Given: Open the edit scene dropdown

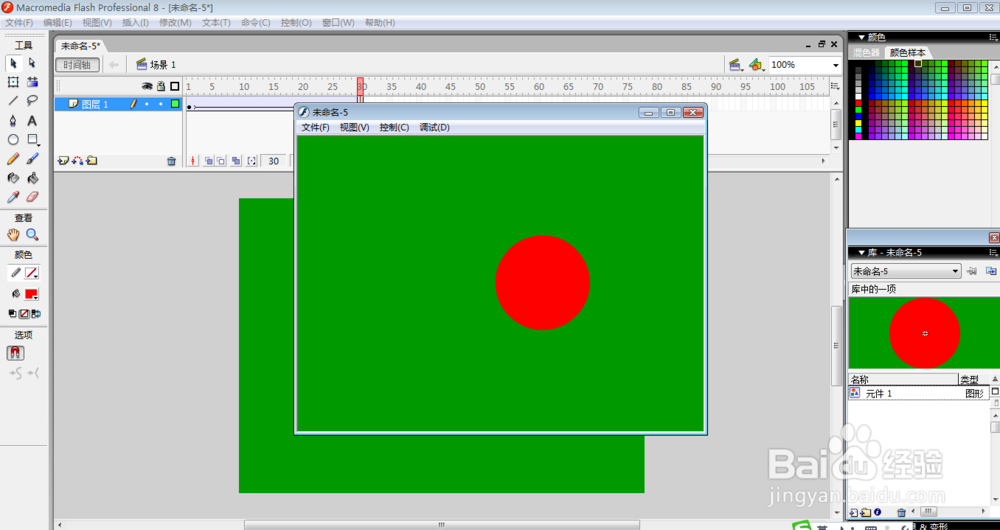Looking at the screenshot, I should pyautogui.click(x=735, y=64).
